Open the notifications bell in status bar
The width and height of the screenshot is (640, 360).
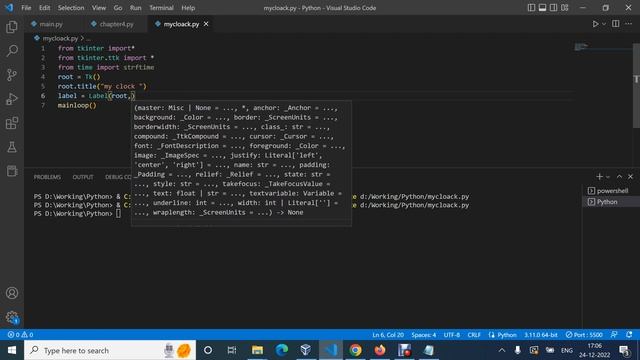(x=629, y=335)
